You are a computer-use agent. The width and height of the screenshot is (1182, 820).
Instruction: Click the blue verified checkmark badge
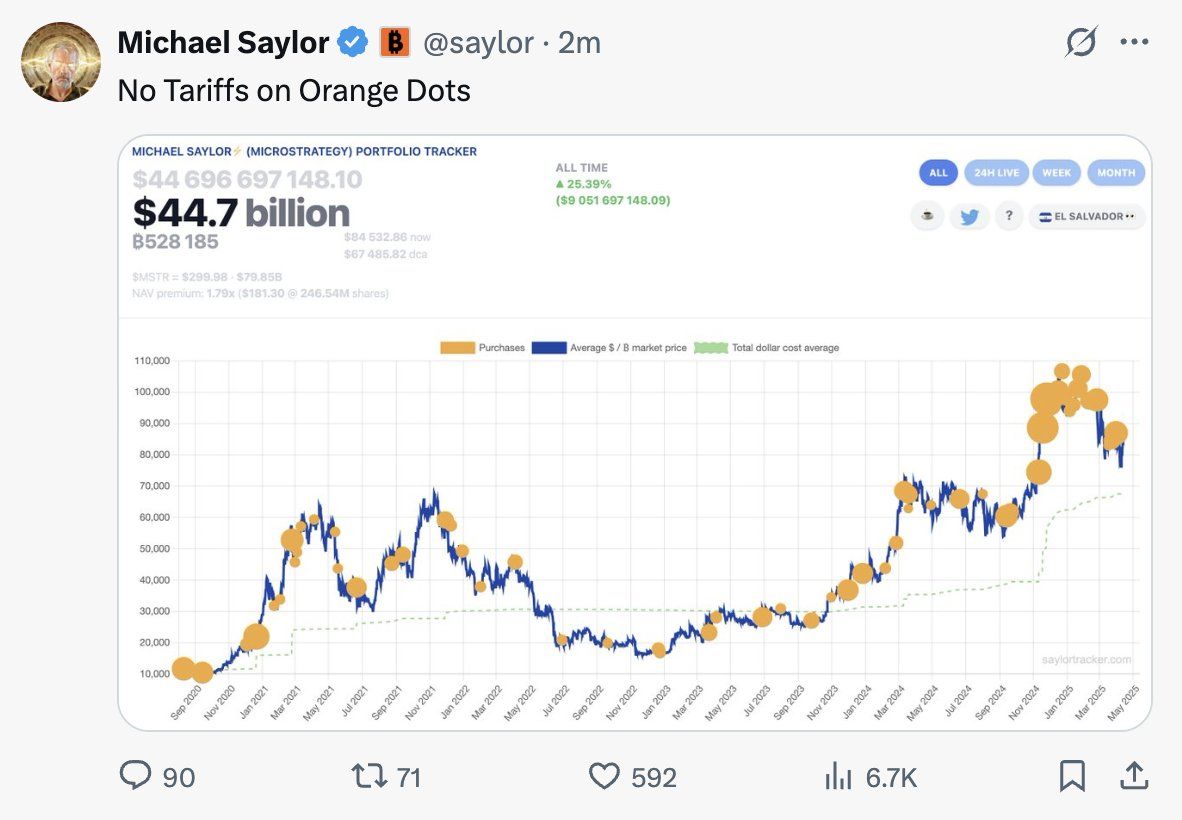pos(352,42)
